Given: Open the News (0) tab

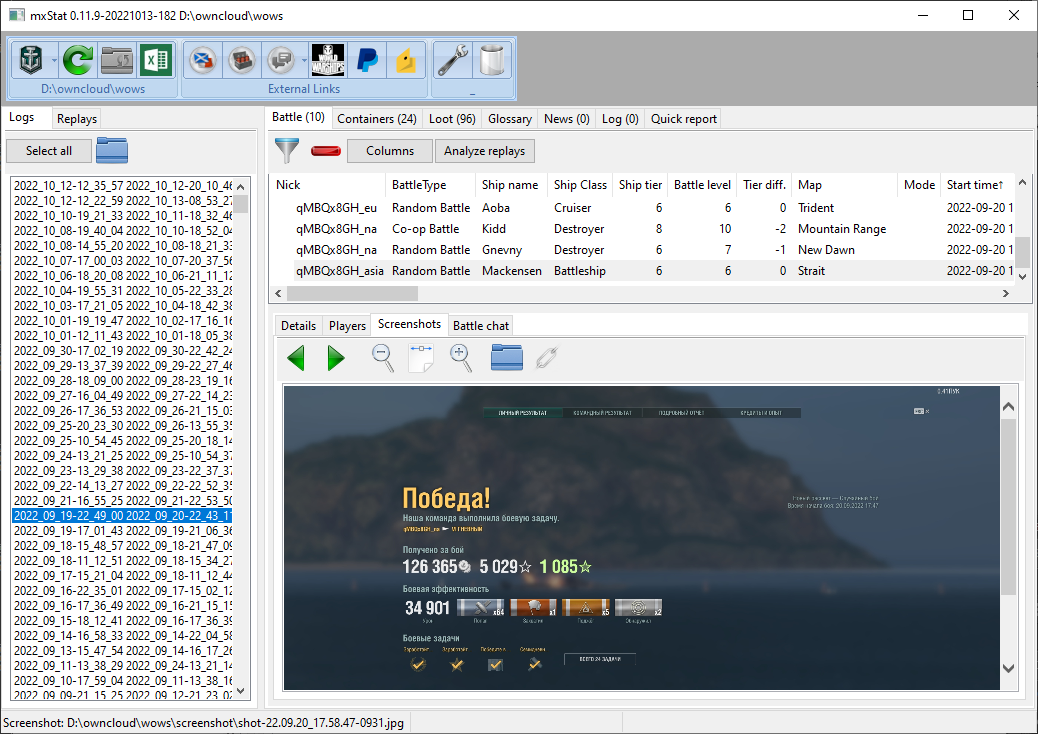Looking at the screenshot, I should pos(567,119).
